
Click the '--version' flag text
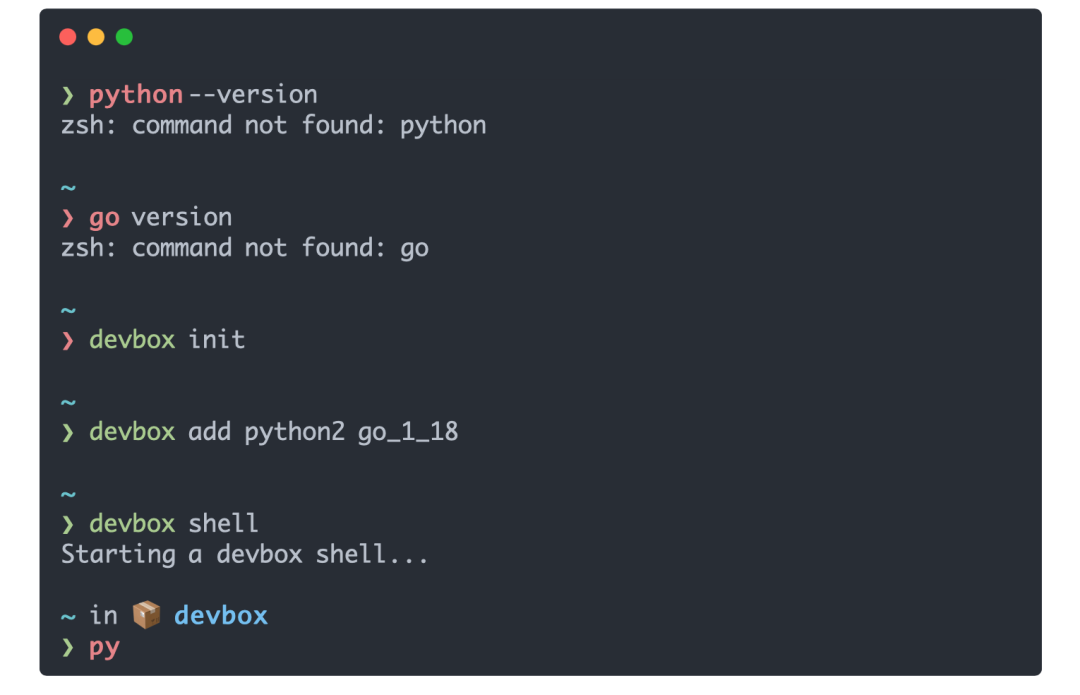pos(253,95)
